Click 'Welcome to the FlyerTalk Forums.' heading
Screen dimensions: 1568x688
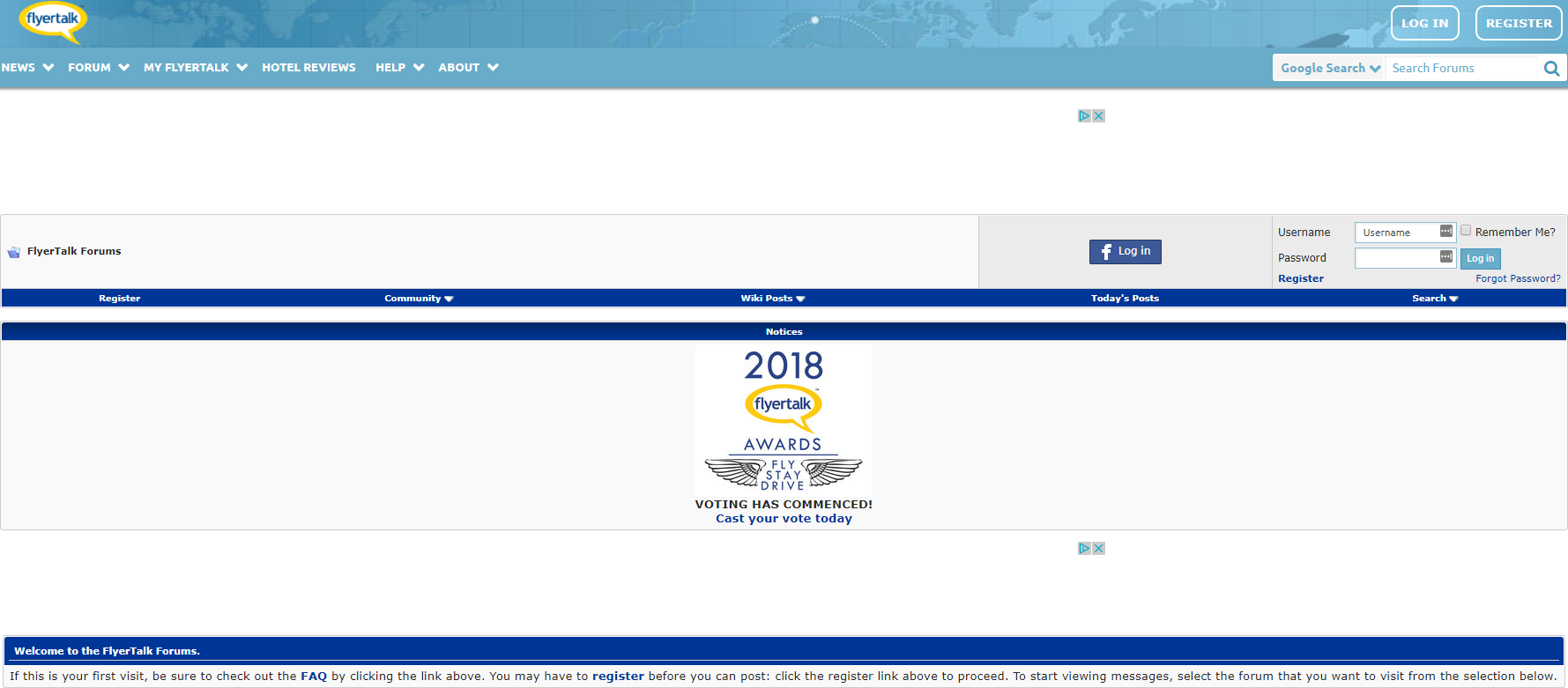[x=107, y=651]
